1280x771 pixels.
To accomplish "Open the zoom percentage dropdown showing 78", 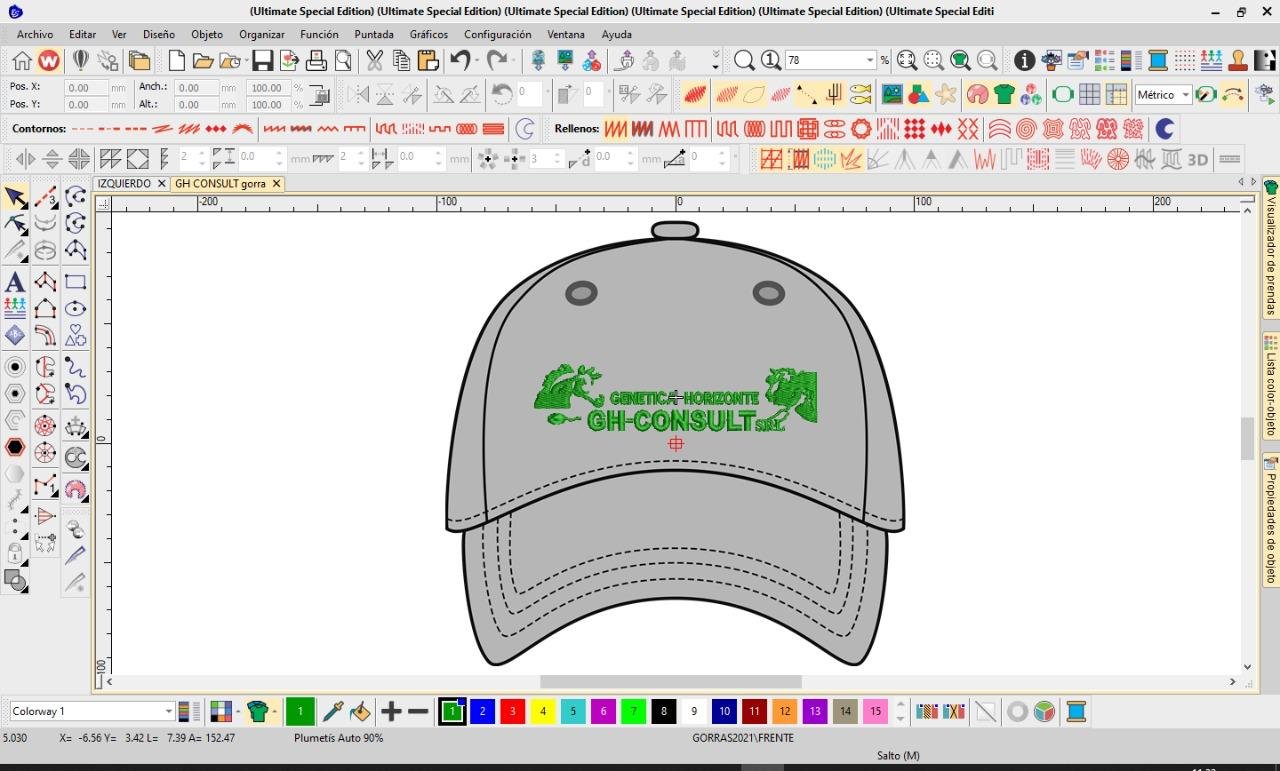I will point(869,61).
